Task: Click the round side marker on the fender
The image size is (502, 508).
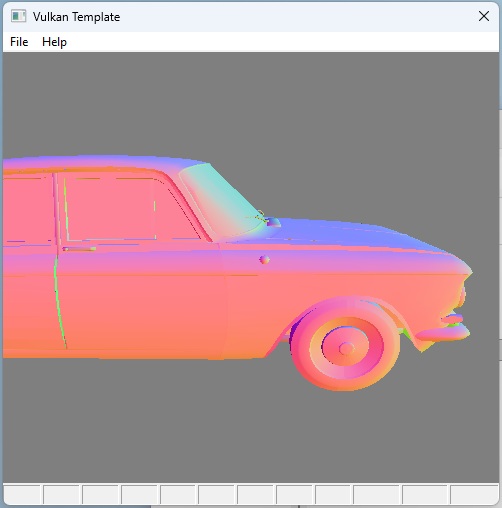Action: tap(264, 259)
